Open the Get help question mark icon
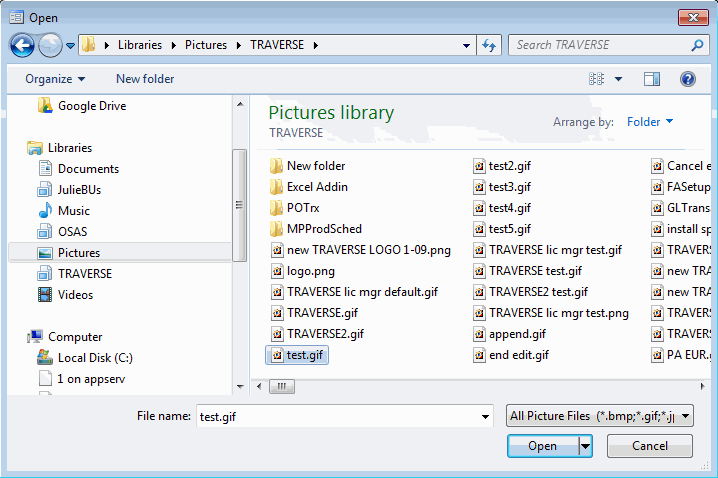The width and height of the screenshot is (718, 478). pos(687,79)
